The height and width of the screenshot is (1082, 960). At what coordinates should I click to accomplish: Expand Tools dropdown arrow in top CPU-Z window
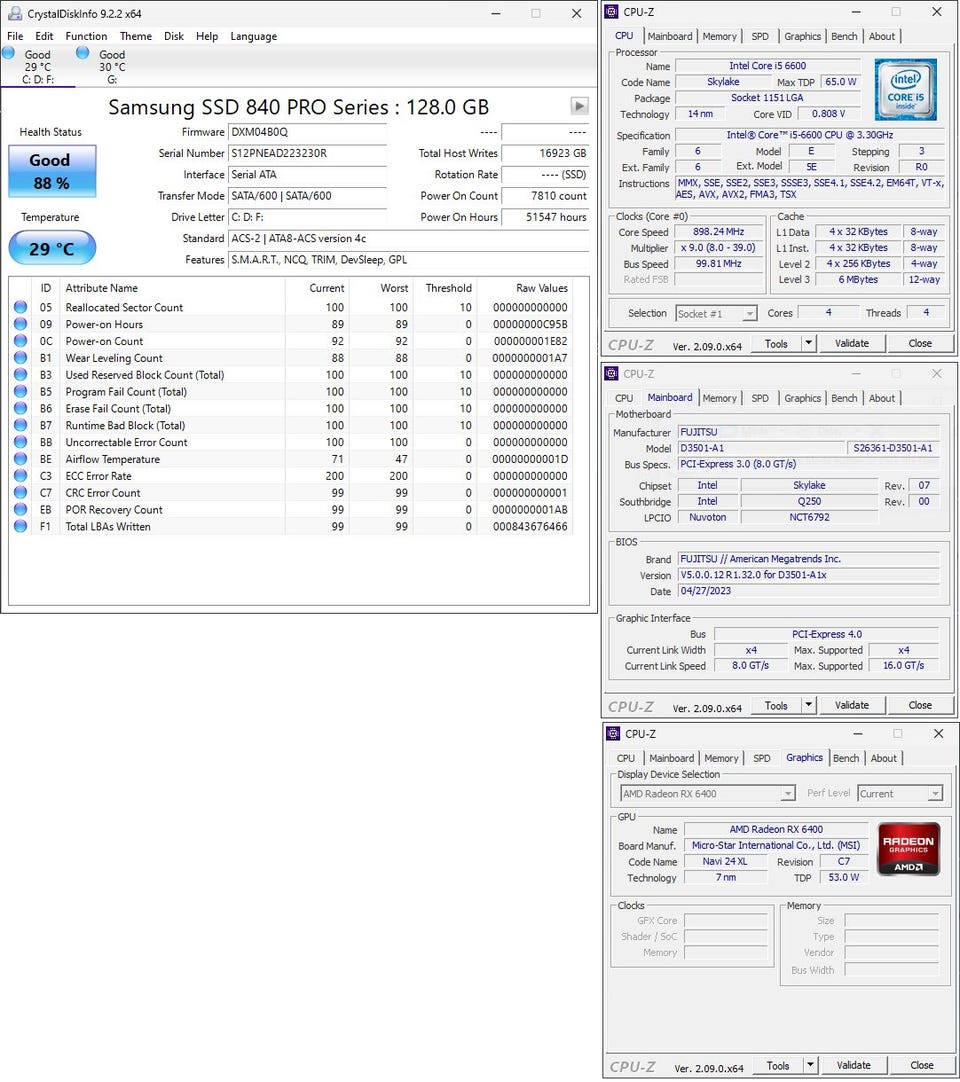click(808, 343)
